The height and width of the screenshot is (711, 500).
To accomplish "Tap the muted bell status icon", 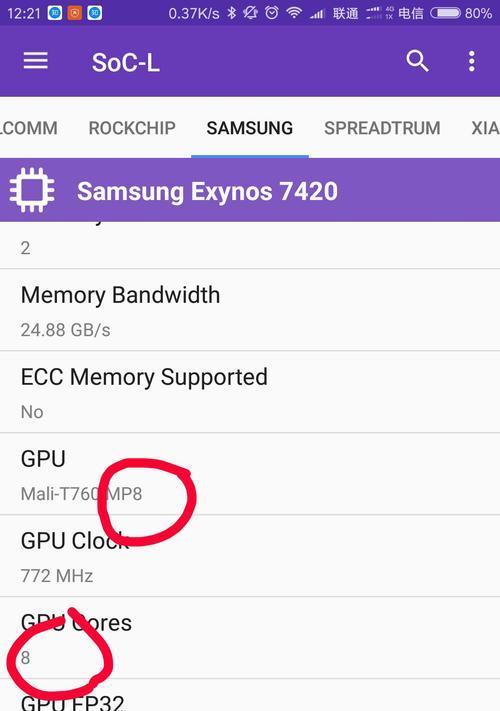I will click(251, 13).
